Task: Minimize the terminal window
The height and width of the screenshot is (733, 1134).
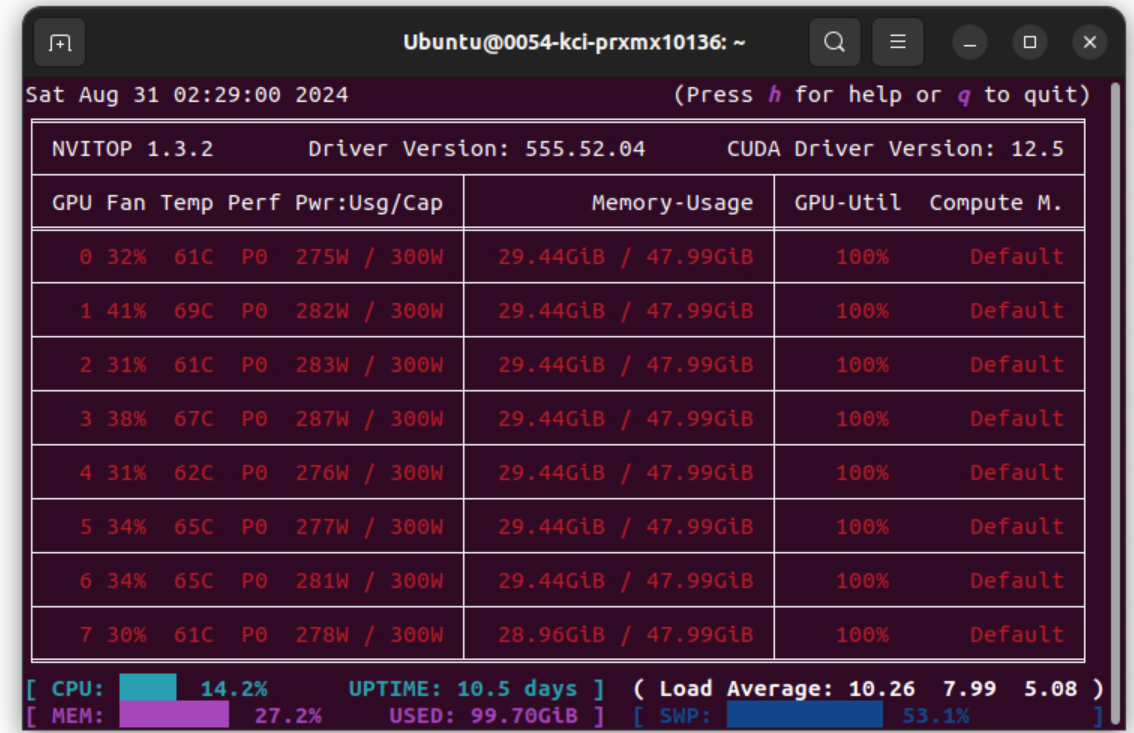Action: [970, 43]
